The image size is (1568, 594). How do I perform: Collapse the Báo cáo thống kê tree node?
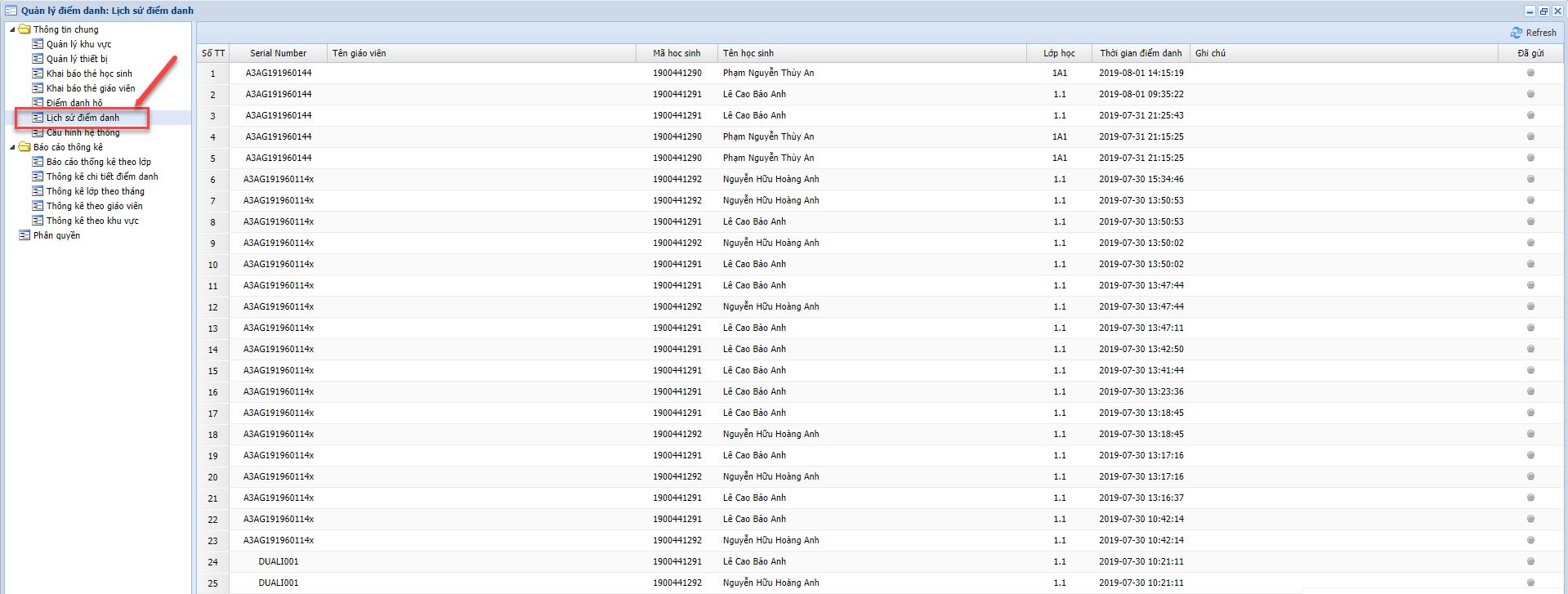[12, 147]
